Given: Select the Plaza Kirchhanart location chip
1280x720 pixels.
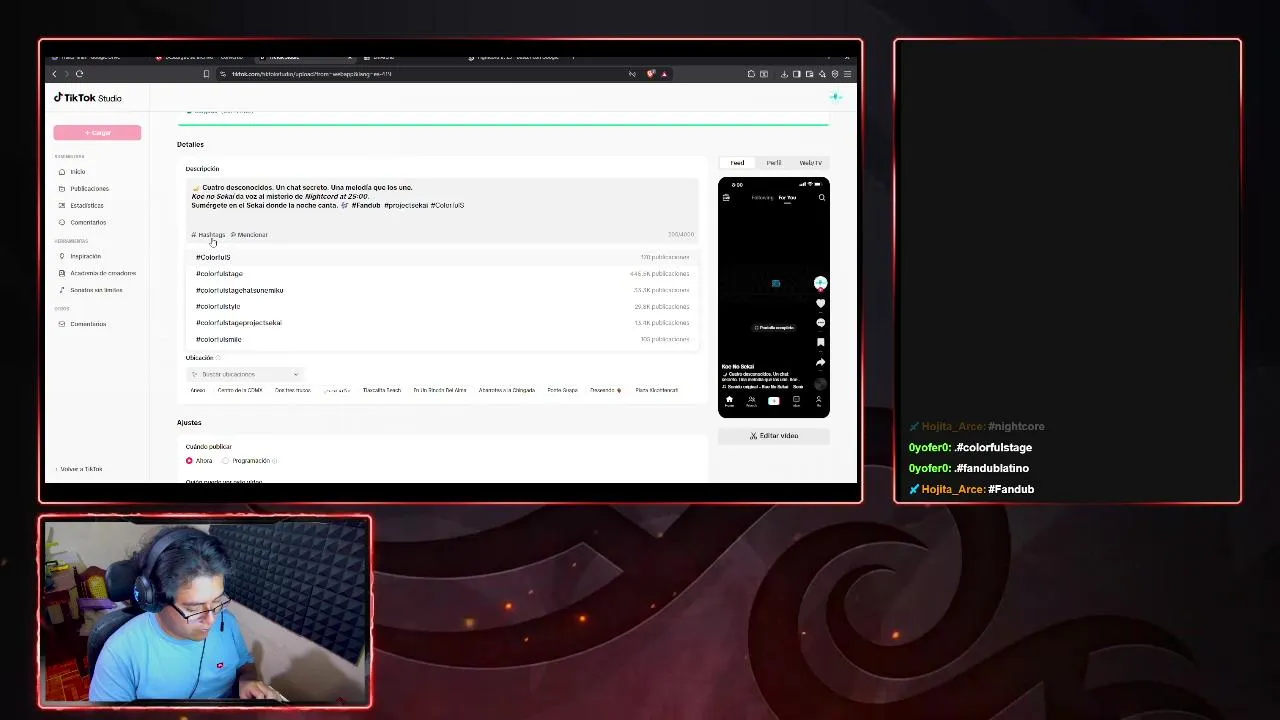Looking at the screenshot, I should point(656,391).
